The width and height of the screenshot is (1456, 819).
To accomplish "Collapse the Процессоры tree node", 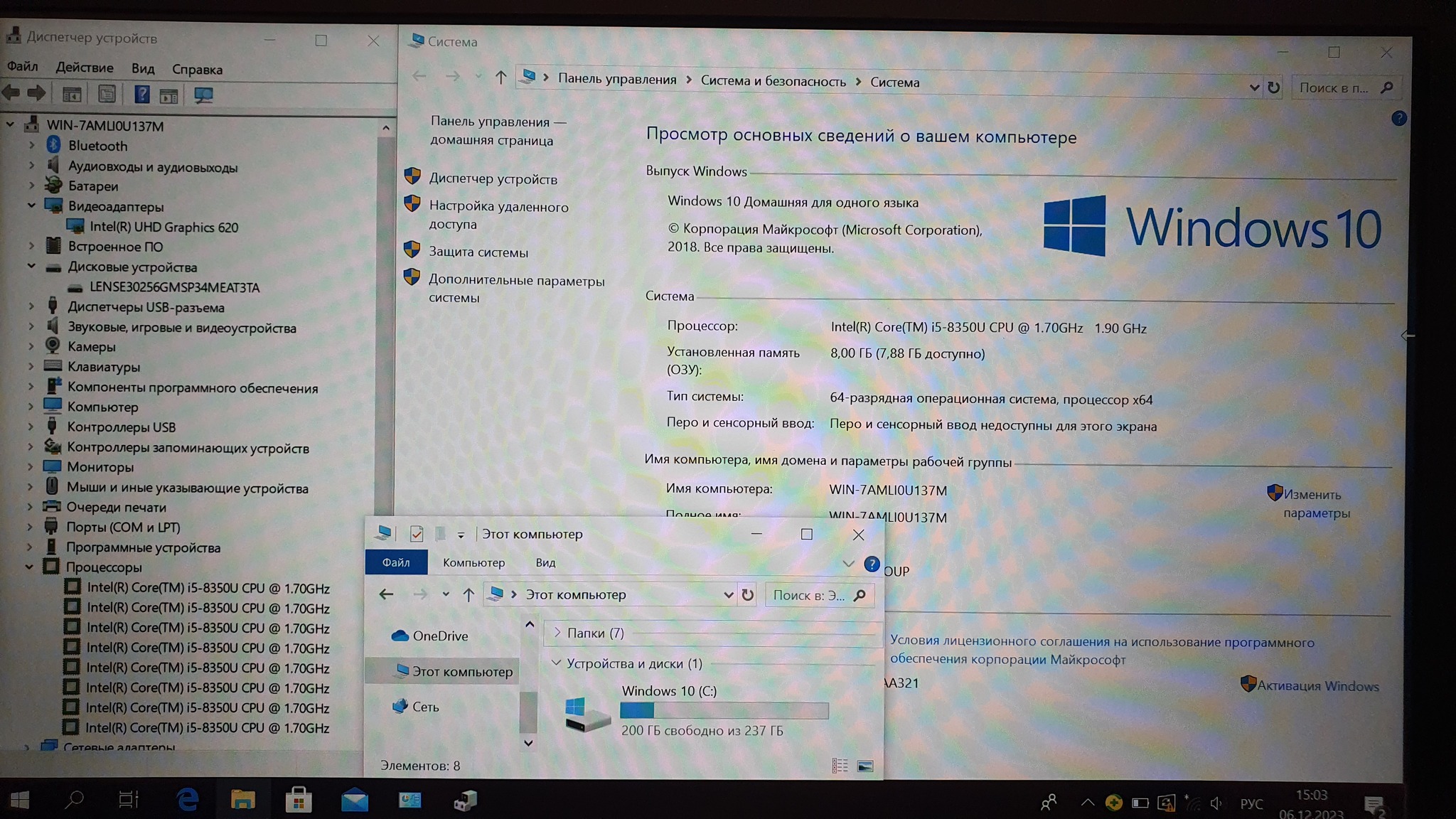I will [29, 567].
